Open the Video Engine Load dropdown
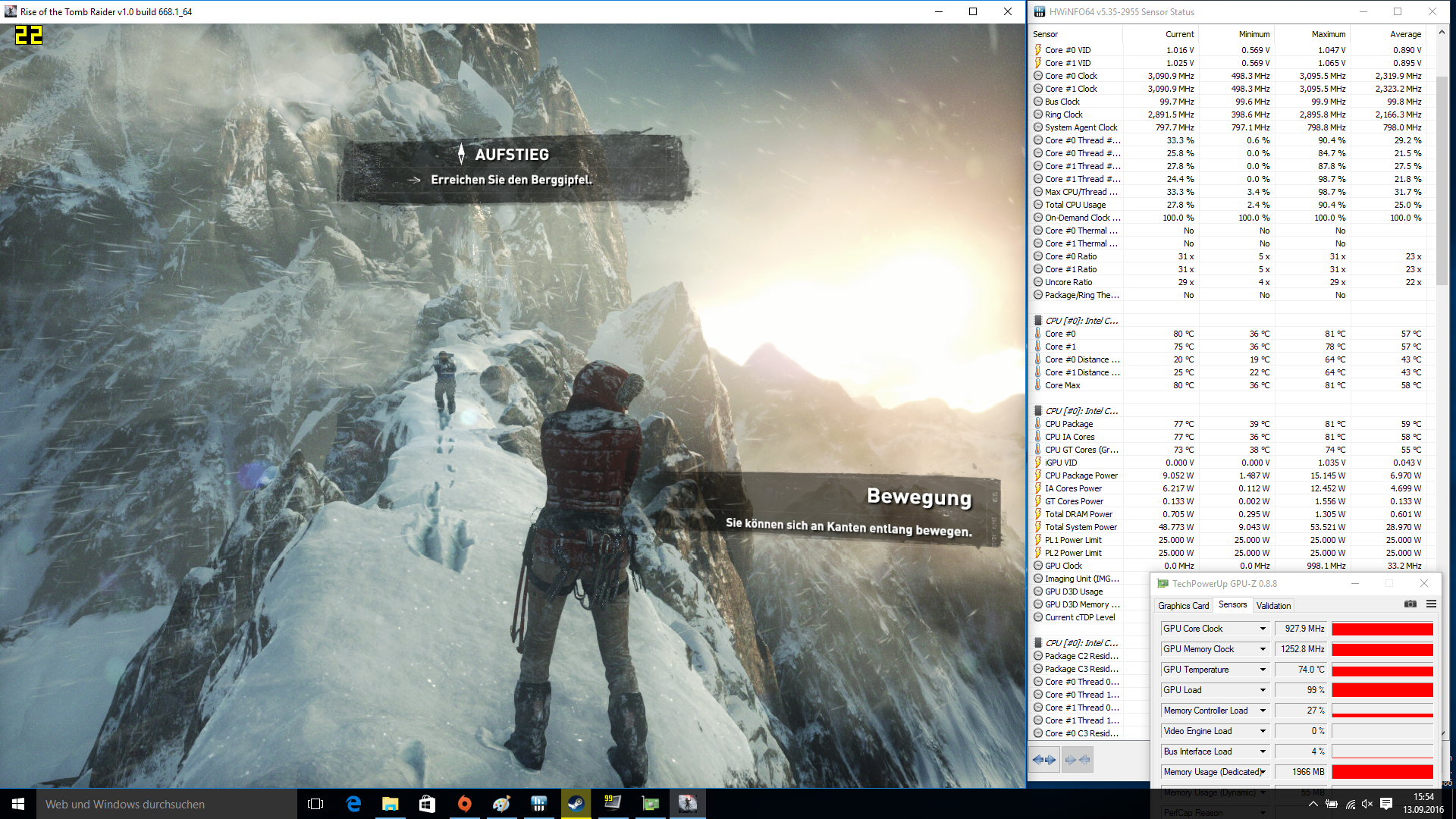Screen dimensions: 1456x819 [1263, 731]
